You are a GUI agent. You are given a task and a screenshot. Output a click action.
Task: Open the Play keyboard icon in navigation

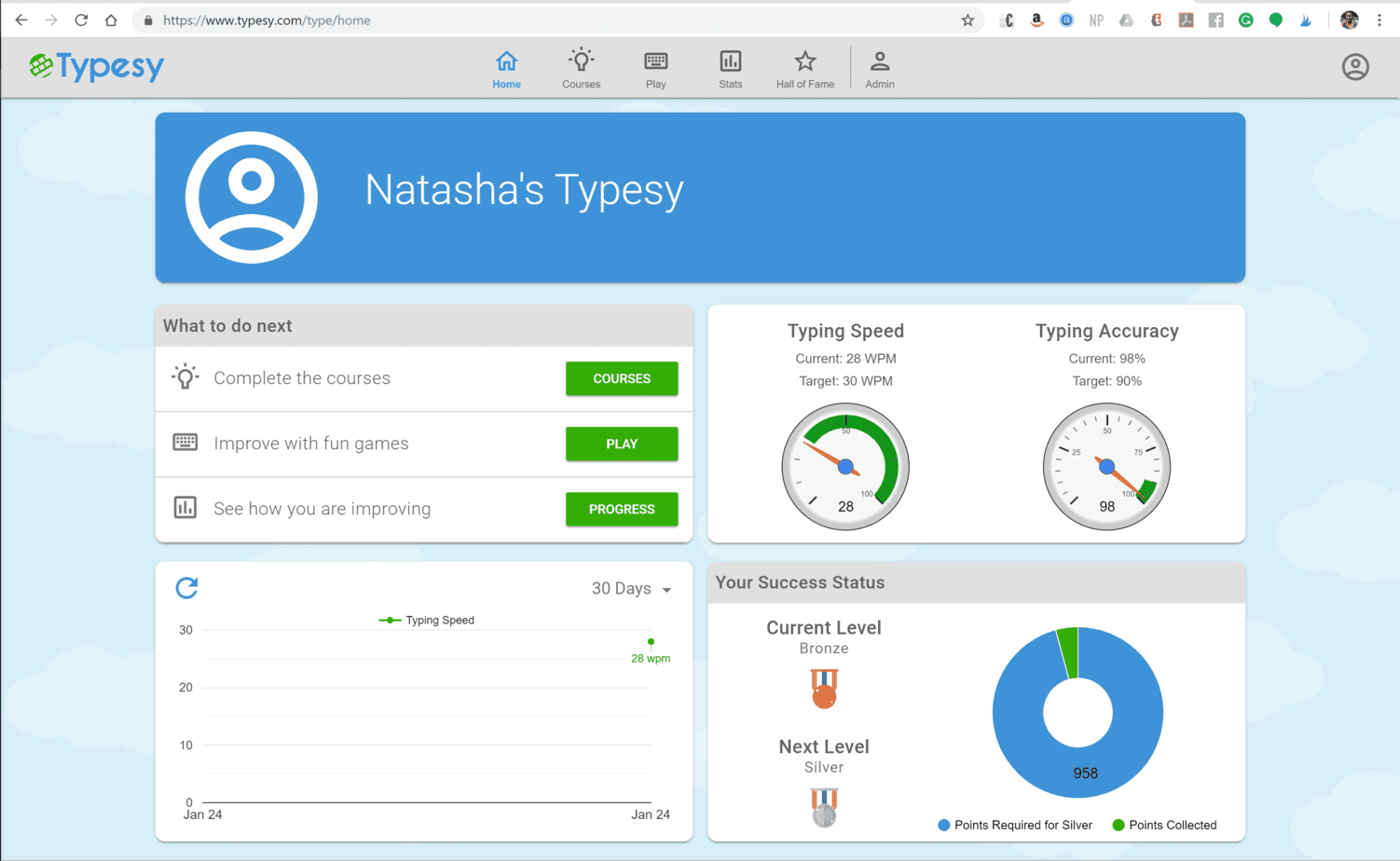coord(655,62)
